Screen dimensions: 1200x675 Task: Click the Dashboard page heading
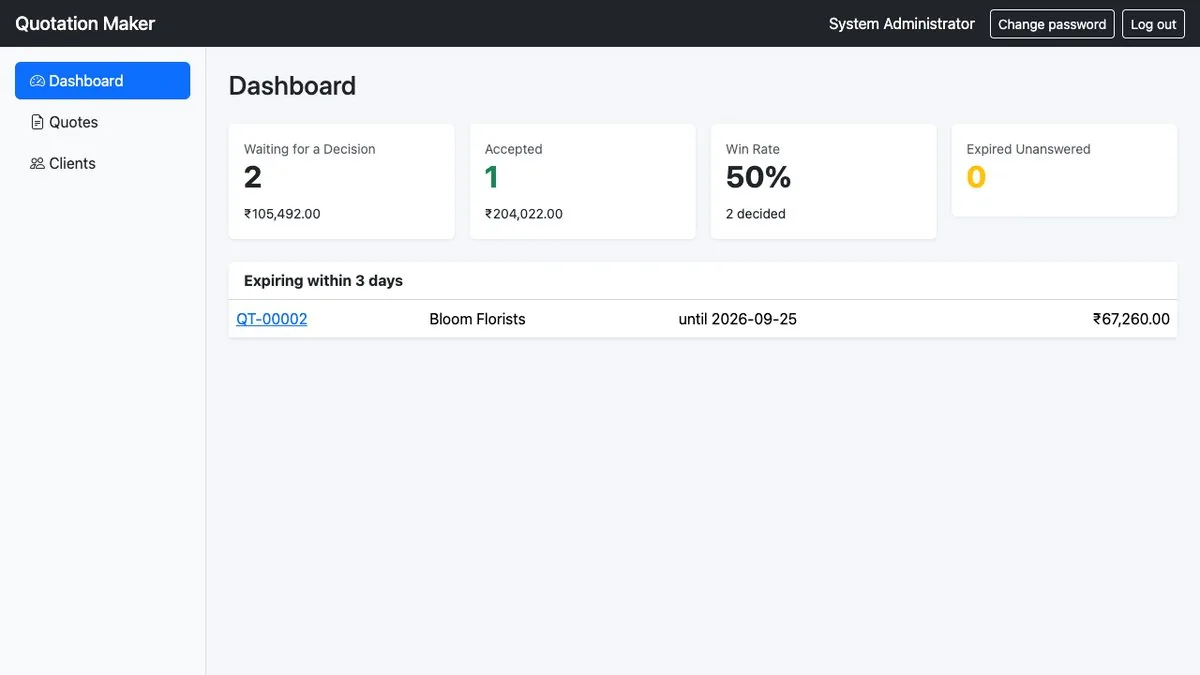click(x=292, y=86)
